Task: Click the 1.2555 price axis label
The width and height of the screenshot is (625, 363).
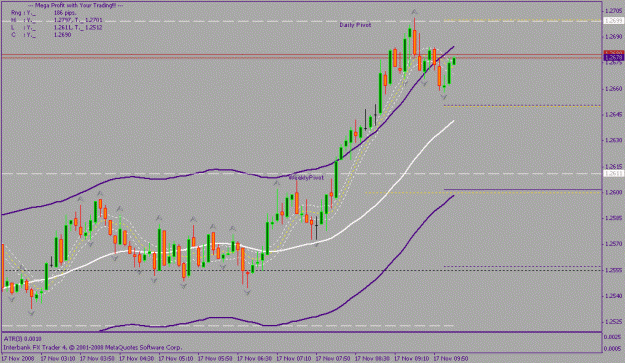Action: 613,270
